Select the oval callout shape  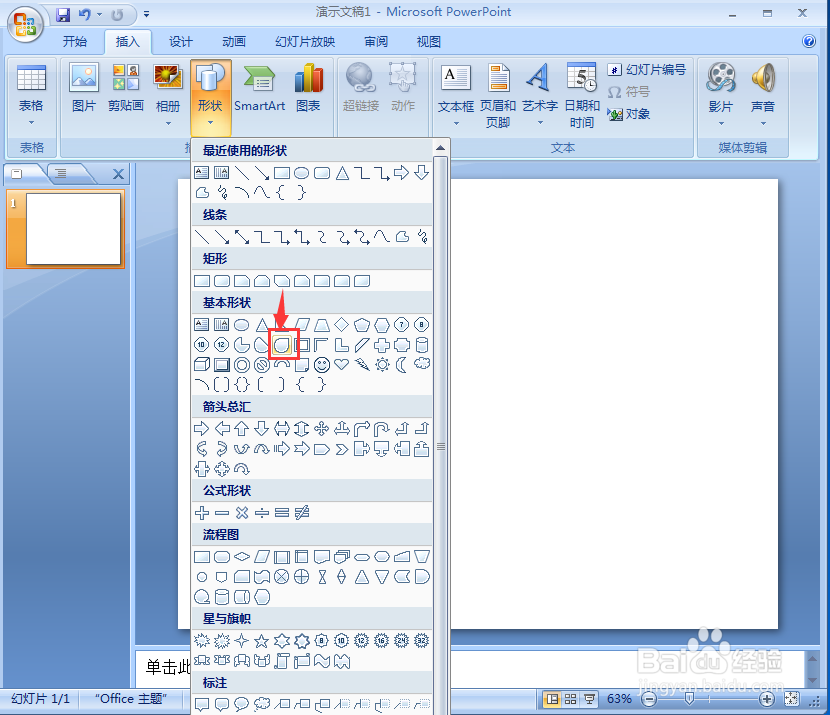[242, 704]
